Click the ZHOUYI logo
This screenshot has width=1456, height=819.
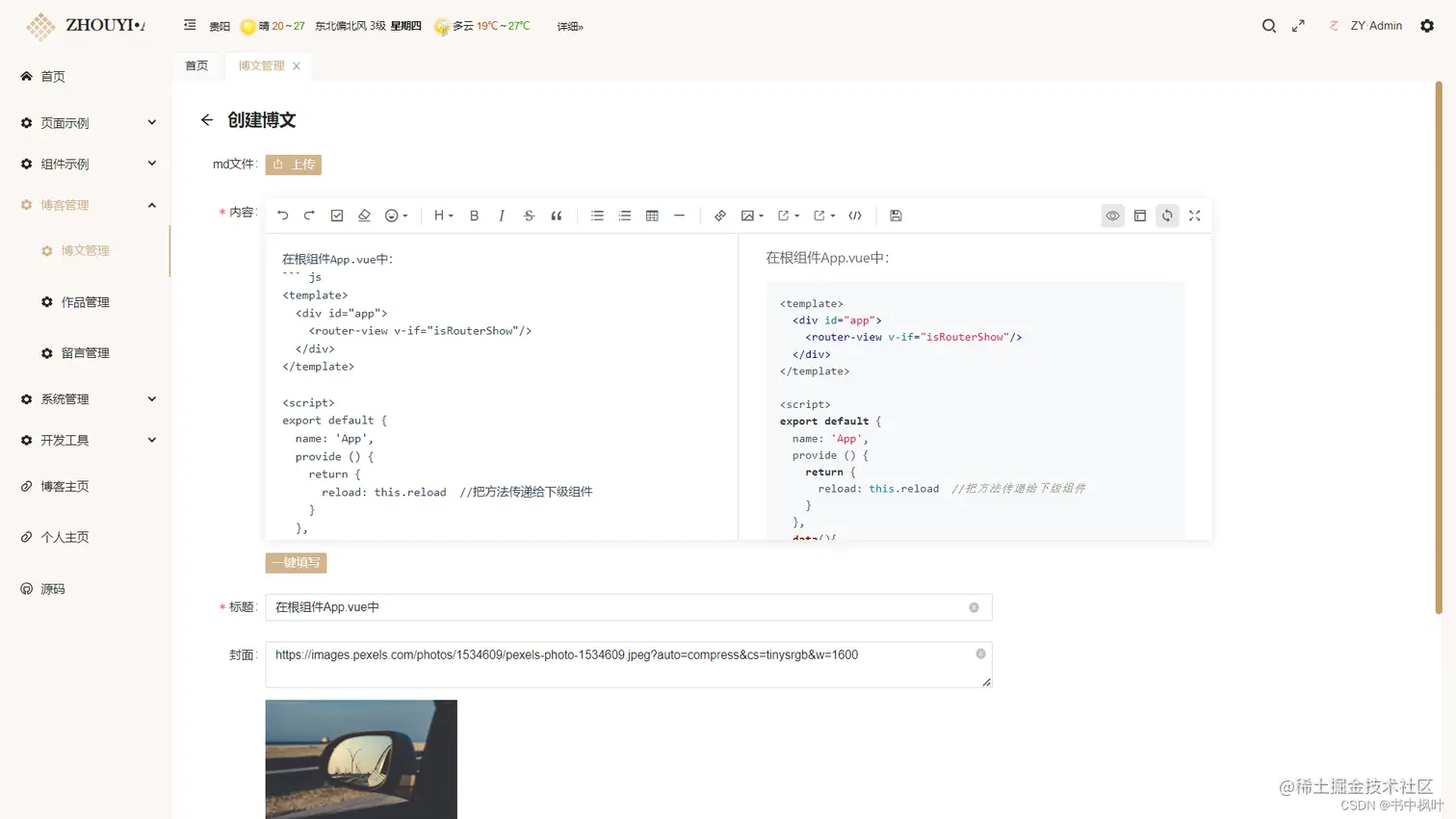(x=85, y=26)
